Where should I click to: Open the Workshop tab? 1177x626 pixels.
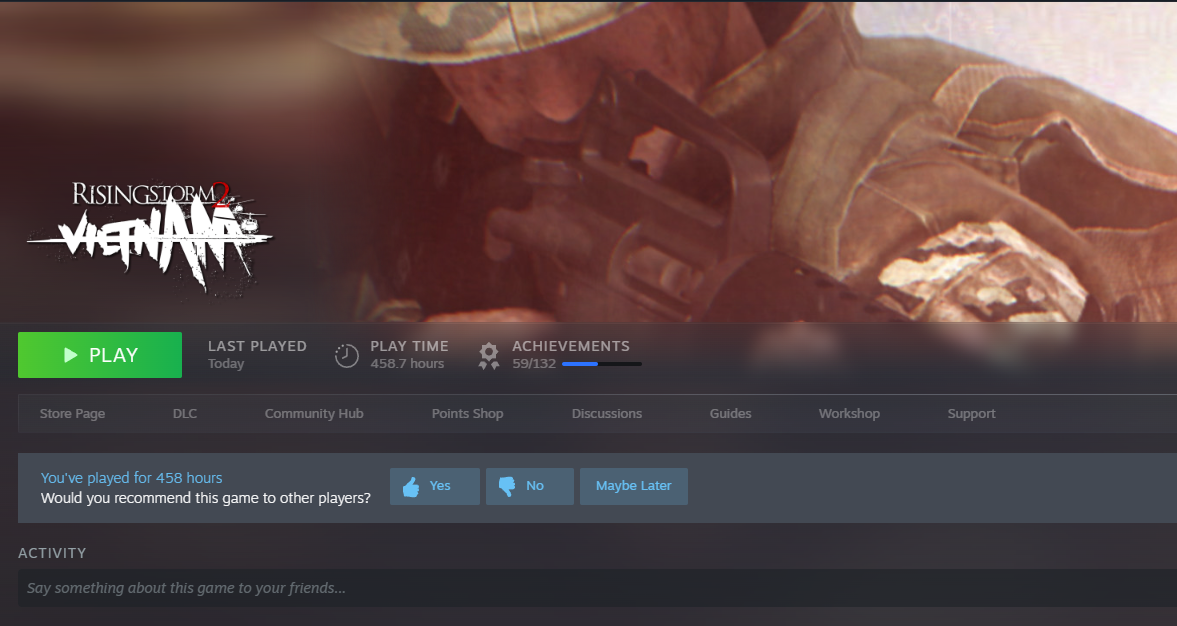point(849,414)
